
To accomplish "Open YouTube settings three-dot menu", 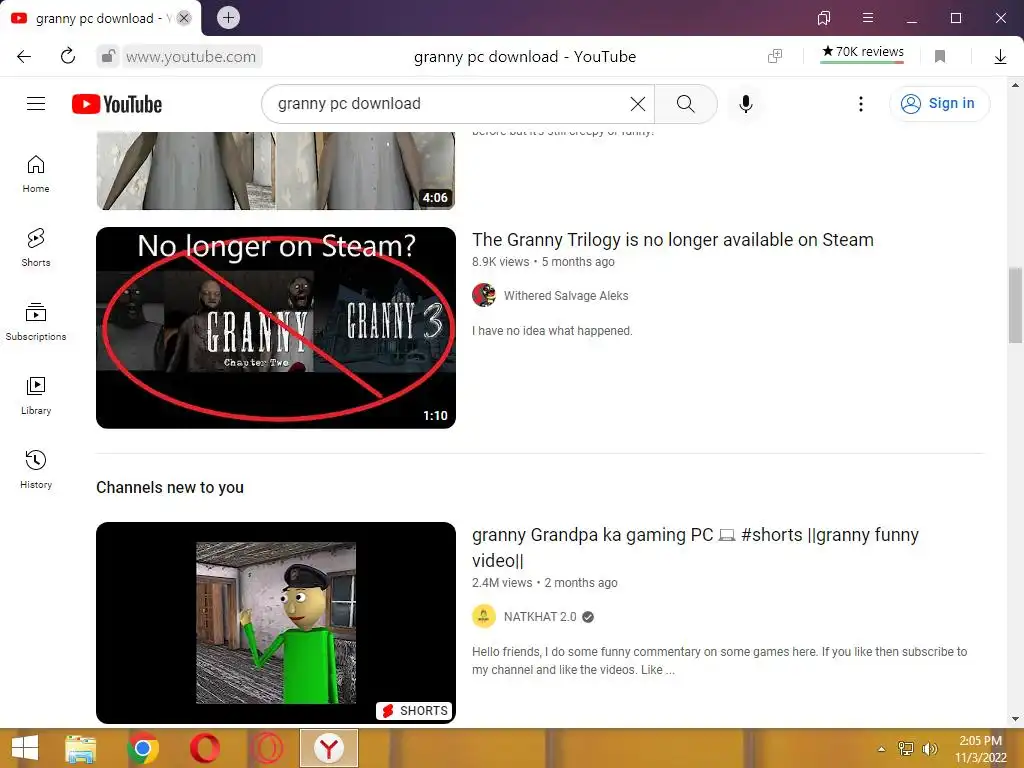I will click(861, 104).
